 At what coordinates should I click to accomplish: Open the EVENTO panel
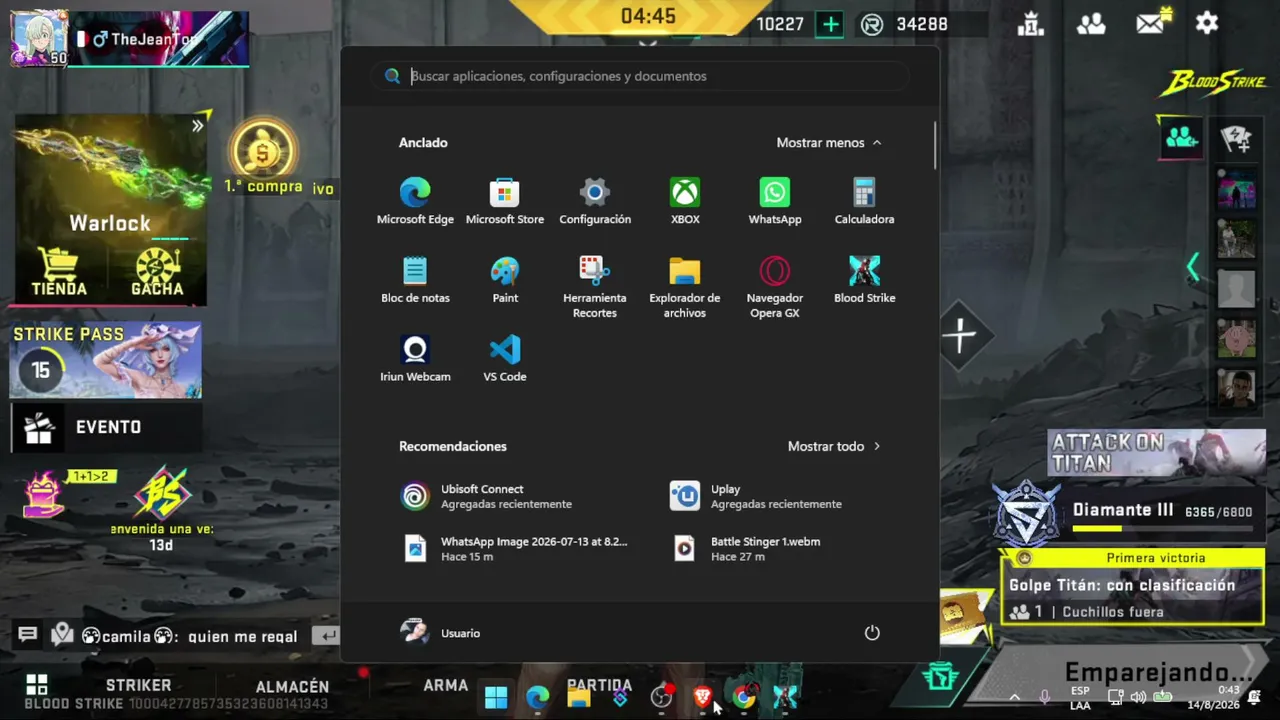point(105,427)
